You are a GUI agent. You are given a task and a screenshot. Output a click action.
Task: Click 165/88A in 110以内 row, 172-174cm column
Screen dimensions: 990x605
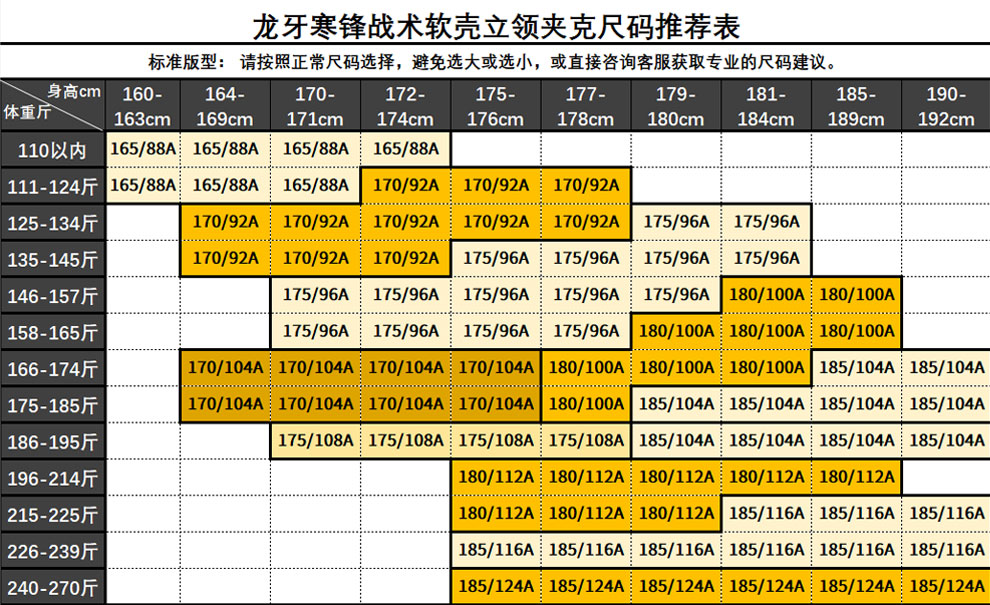(406, 149)
